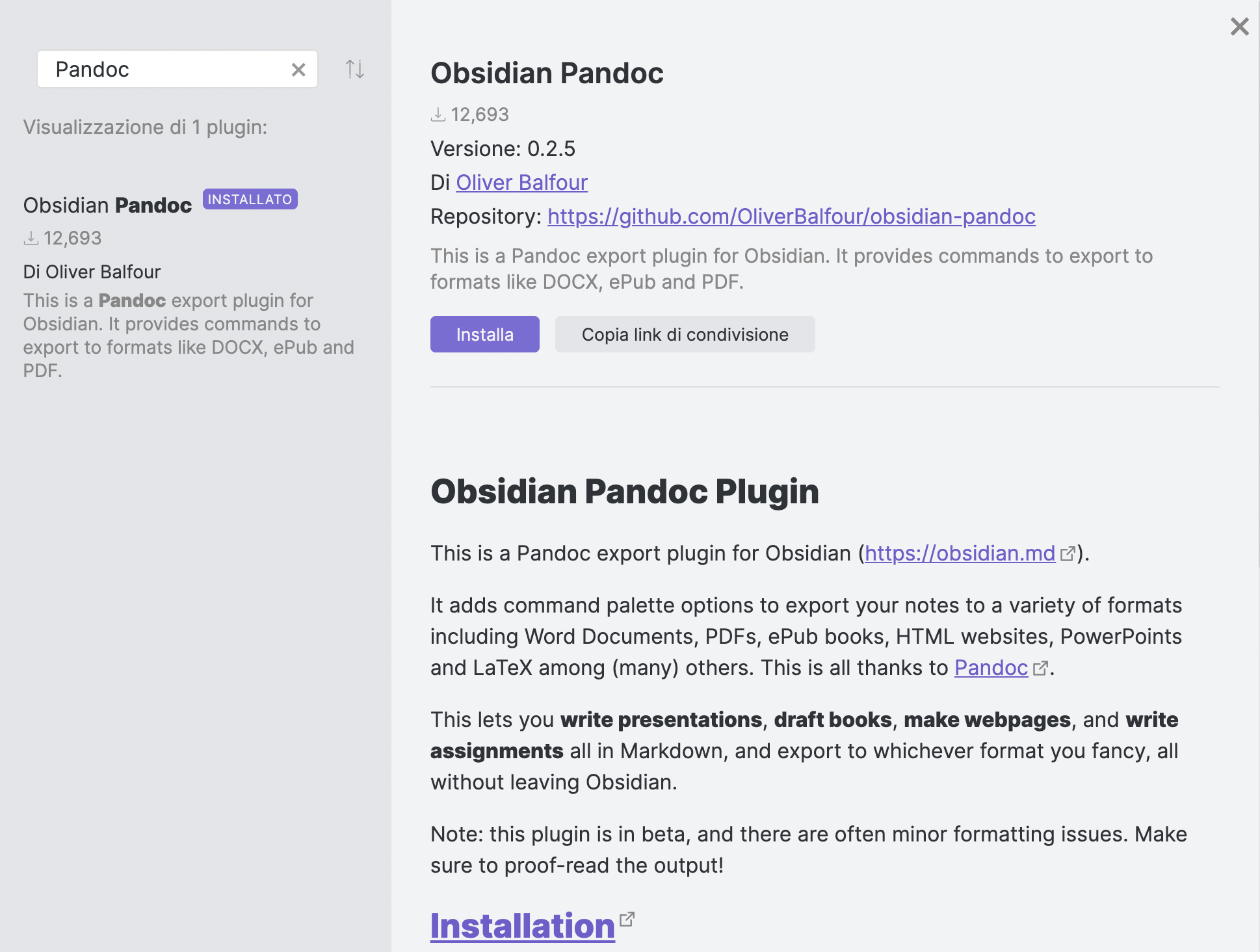Clear the Pandoc search field

pyautogui.click(x=298, y=70)
